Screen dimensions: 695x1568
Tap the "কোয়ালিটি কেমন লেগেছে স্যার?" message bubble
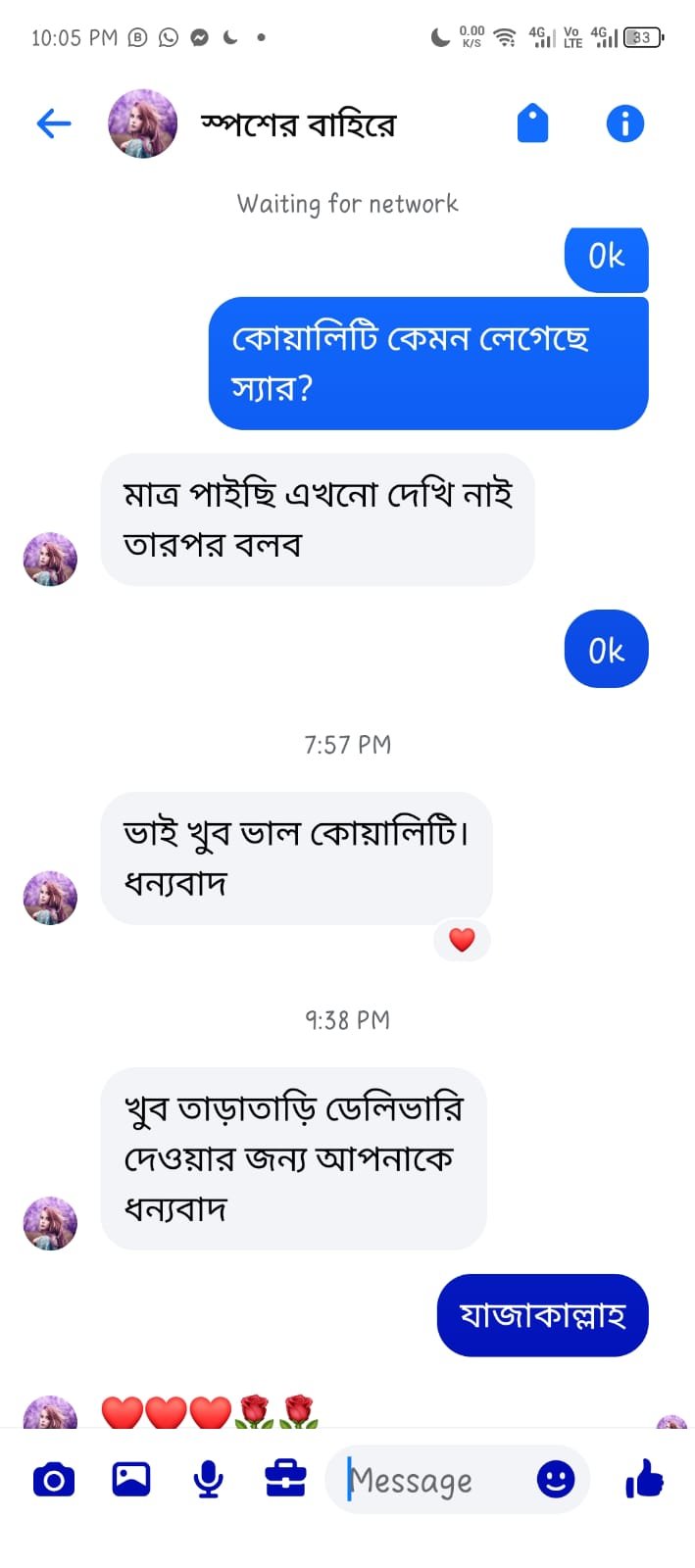click(x=428, y=363)
